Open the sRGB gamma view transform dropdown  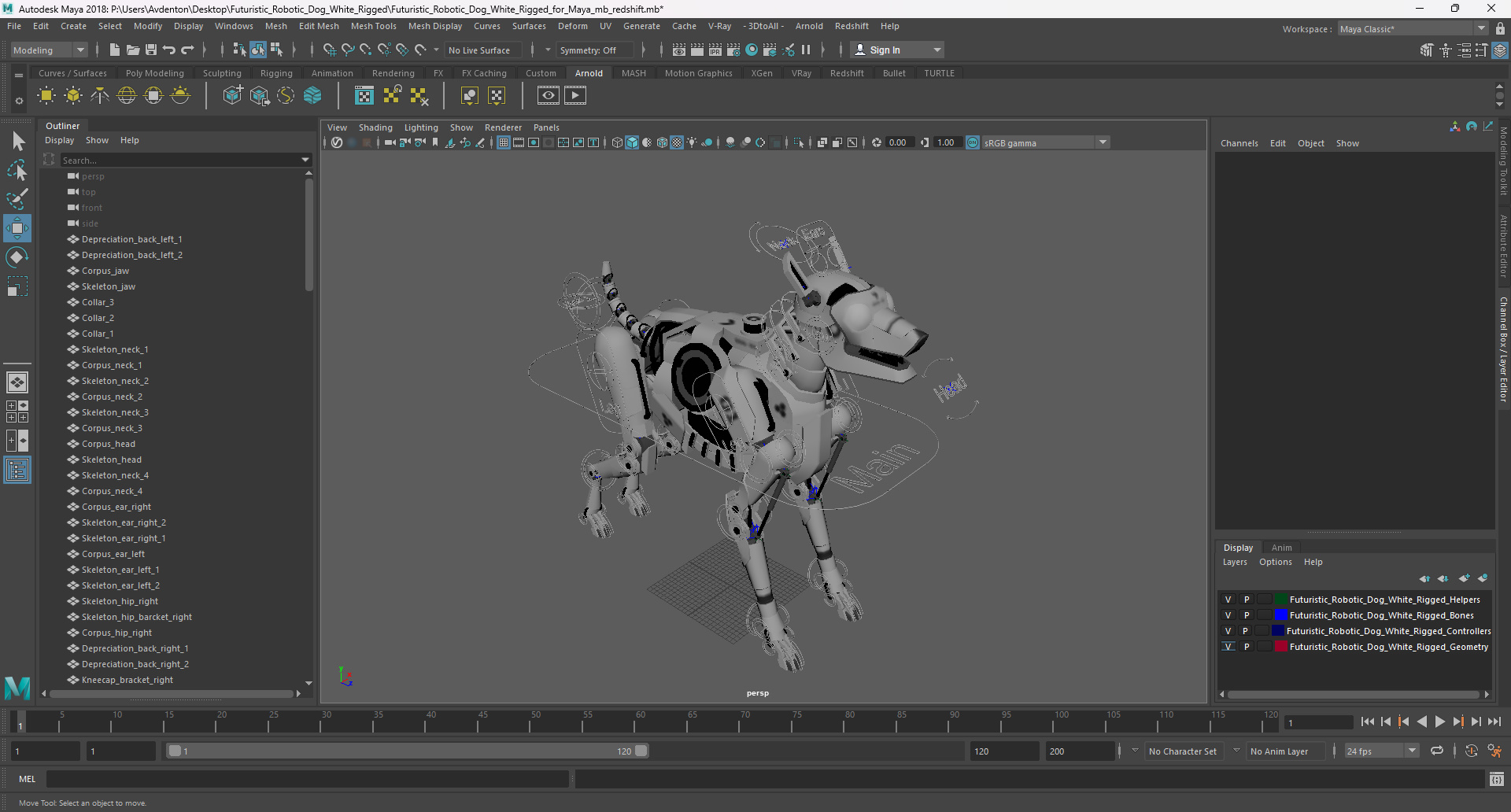point(1046,142)
